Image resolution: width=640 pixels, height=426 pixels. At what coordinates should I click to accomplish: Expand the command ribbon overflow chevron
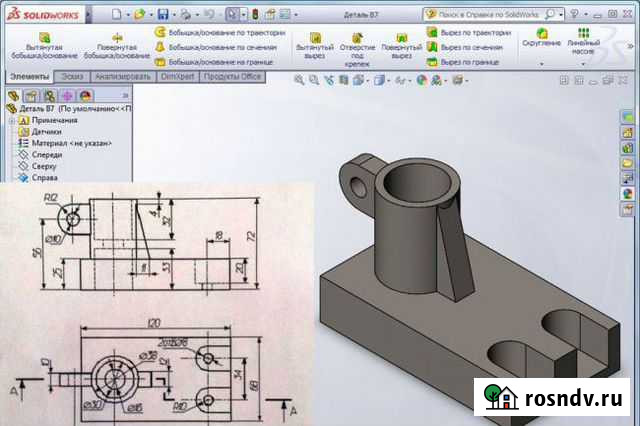pos(630,47)
